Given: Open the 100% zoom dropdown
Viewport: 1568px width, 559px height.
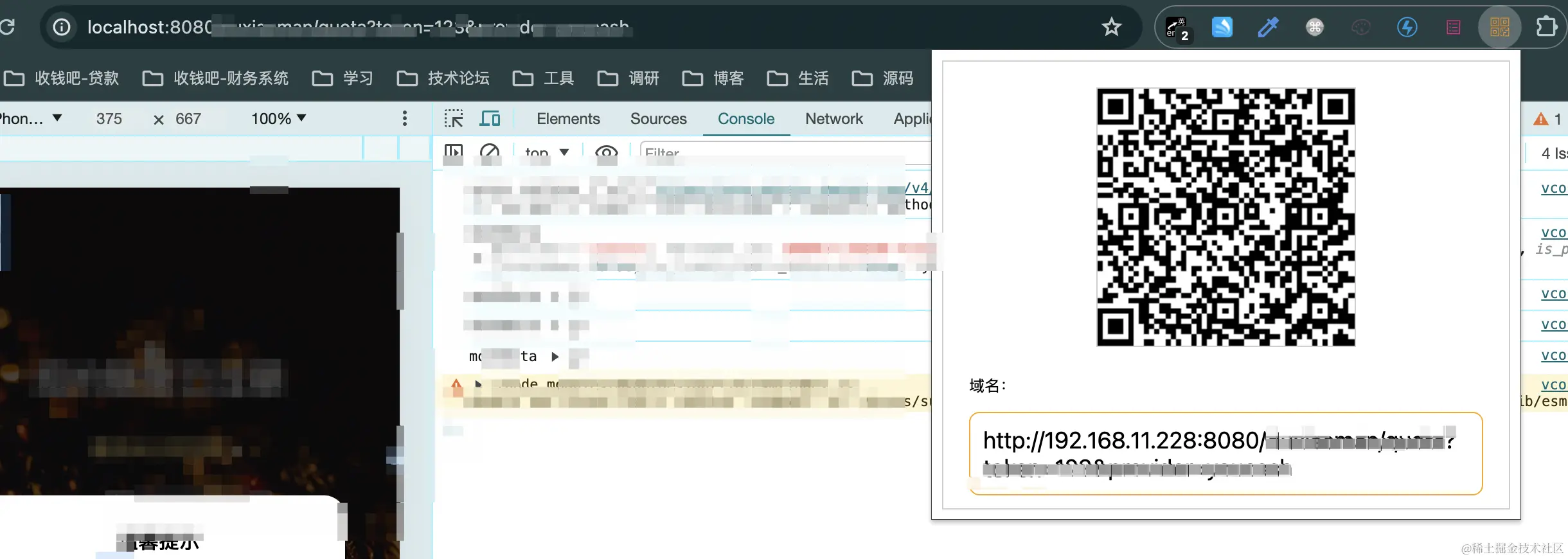Looking at the screenshot, I should coord(278,119).
